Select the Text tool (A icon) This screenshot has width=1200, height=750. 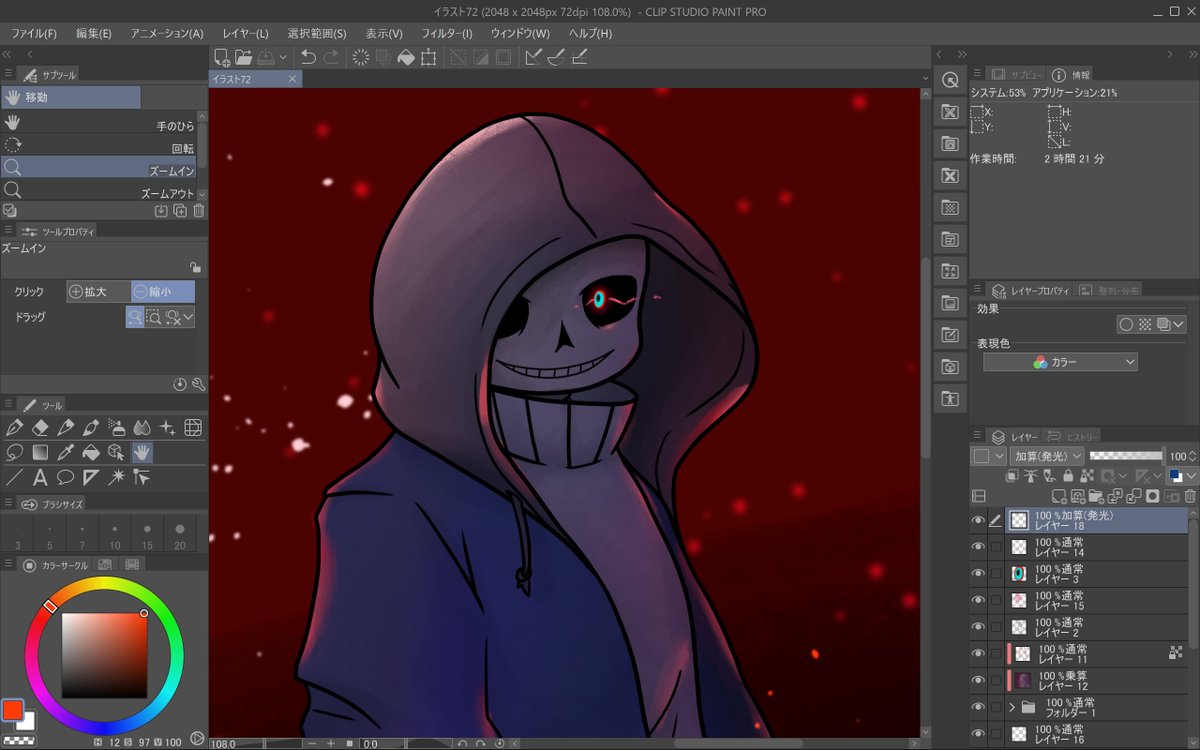click(x=40, y=478)
